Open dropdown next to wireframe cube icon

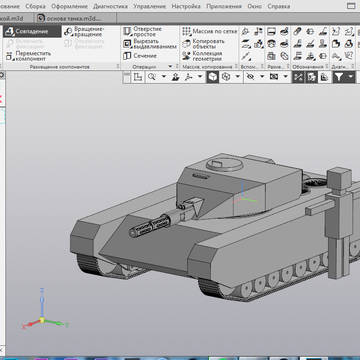(x=238, y=77)
